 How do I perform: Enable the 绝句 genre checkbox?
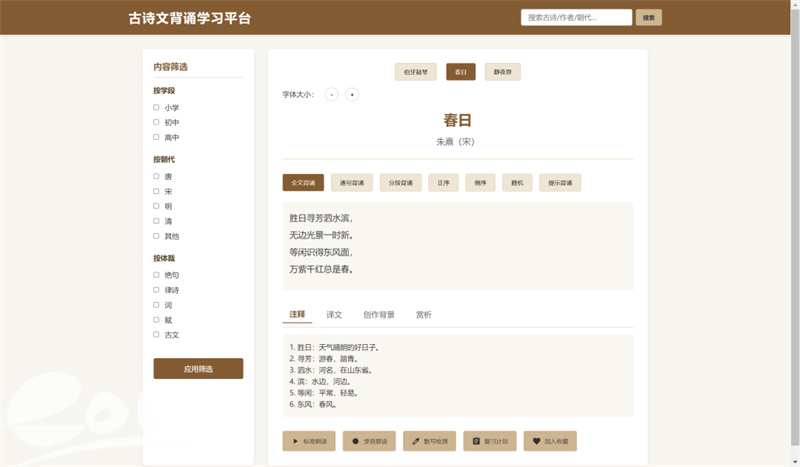coord(156,275)
